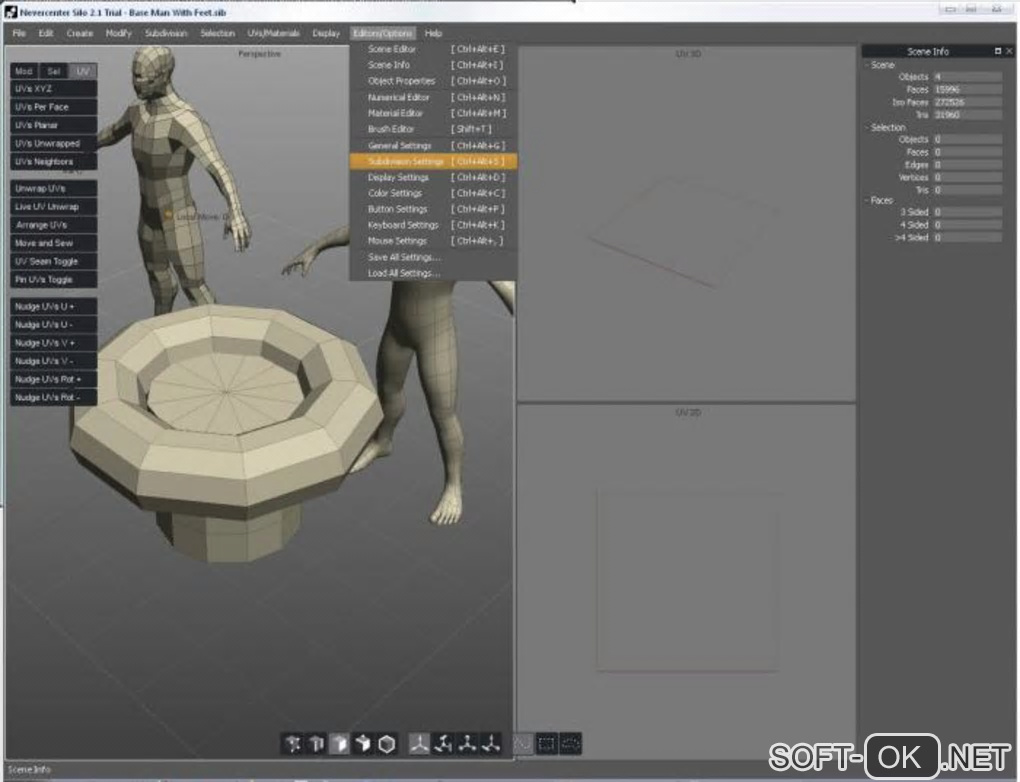The image size is (1020, 782).
Task: Open the Edit menu
Action: [x=46, y=33]
